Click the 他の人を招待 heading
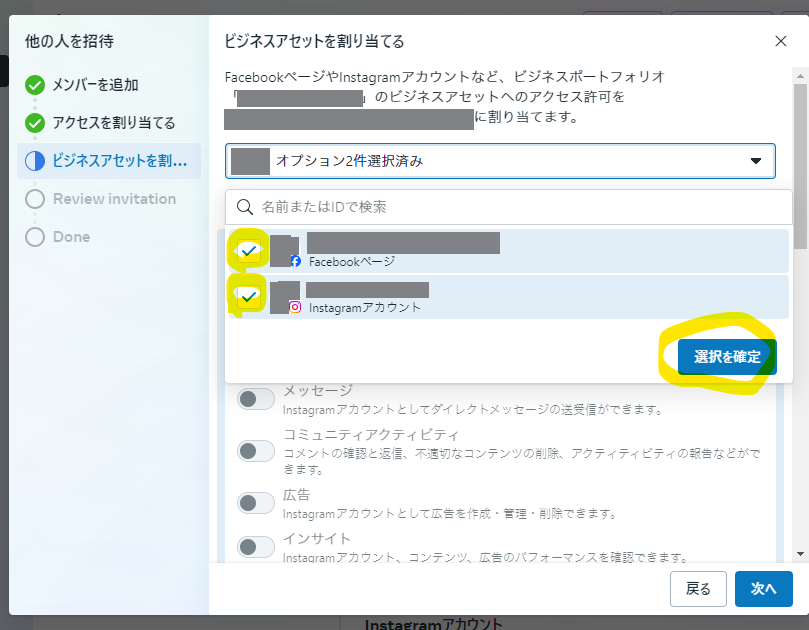This screenshot has height=630, width=809. pos(69,41)
